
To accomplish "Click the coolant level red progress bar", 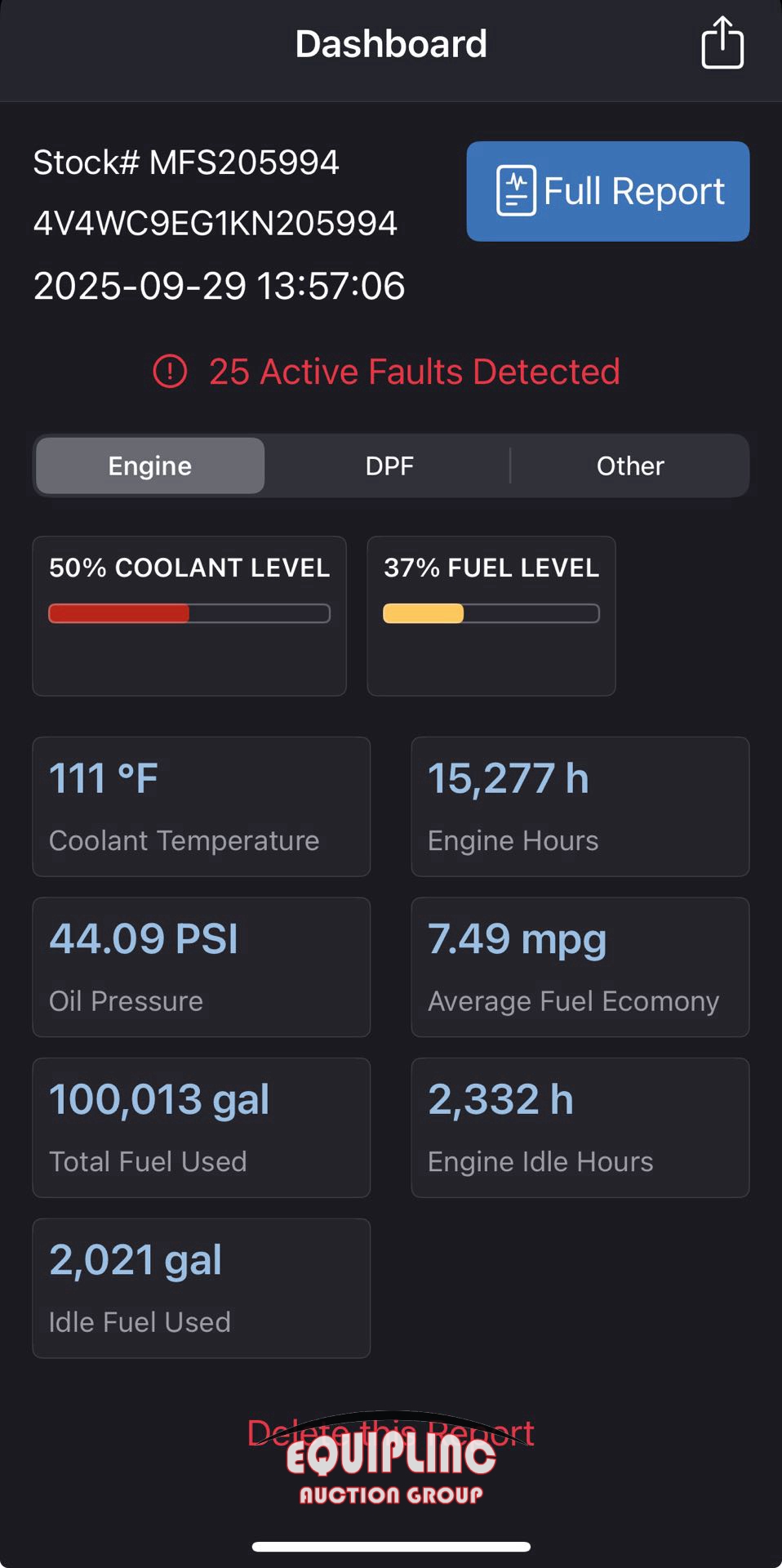I will [x=189, y=613].
